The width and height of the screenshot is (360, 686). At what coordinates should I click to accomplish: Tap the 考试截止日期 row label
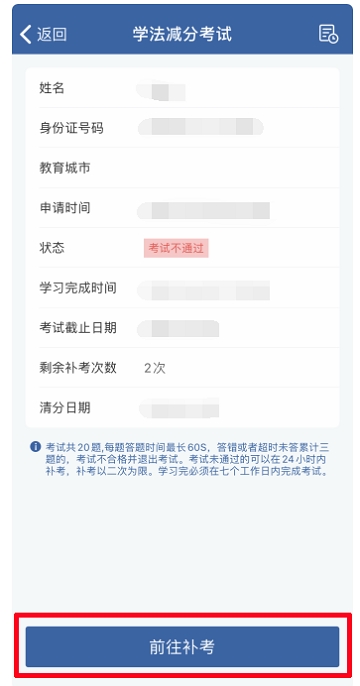[x=78, y=328]
